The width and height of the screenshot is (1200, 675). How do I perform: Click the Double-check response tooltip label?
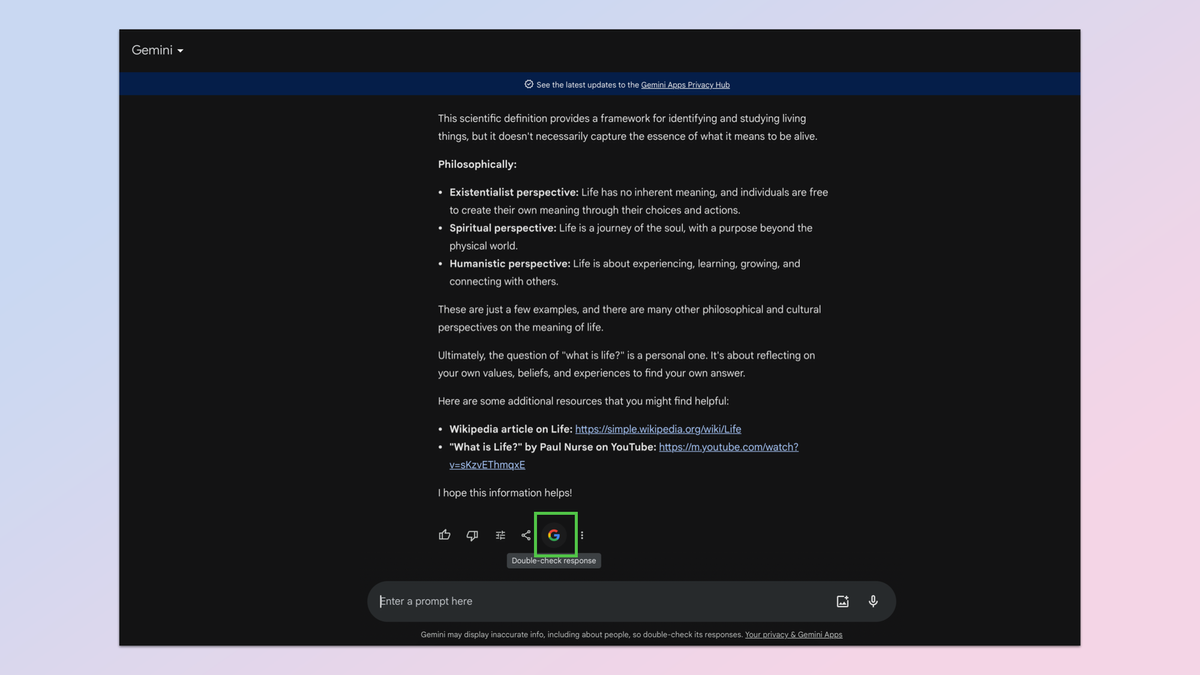553,560
